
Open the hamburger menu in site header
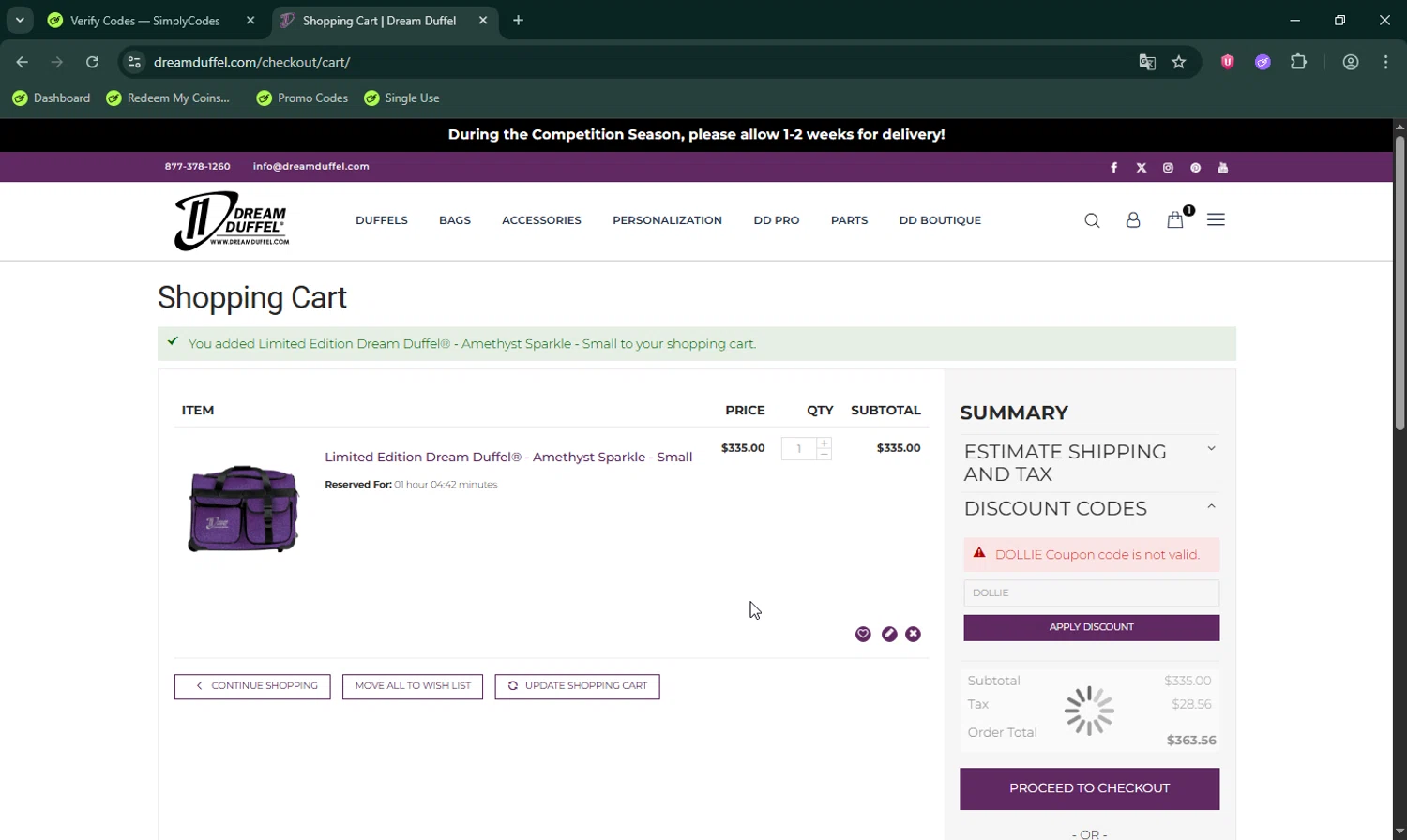1216,219
